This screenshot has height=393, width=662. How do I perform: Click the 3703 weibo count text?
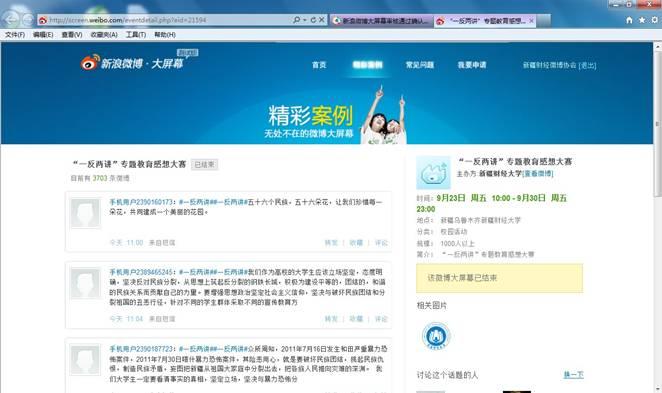100,178
